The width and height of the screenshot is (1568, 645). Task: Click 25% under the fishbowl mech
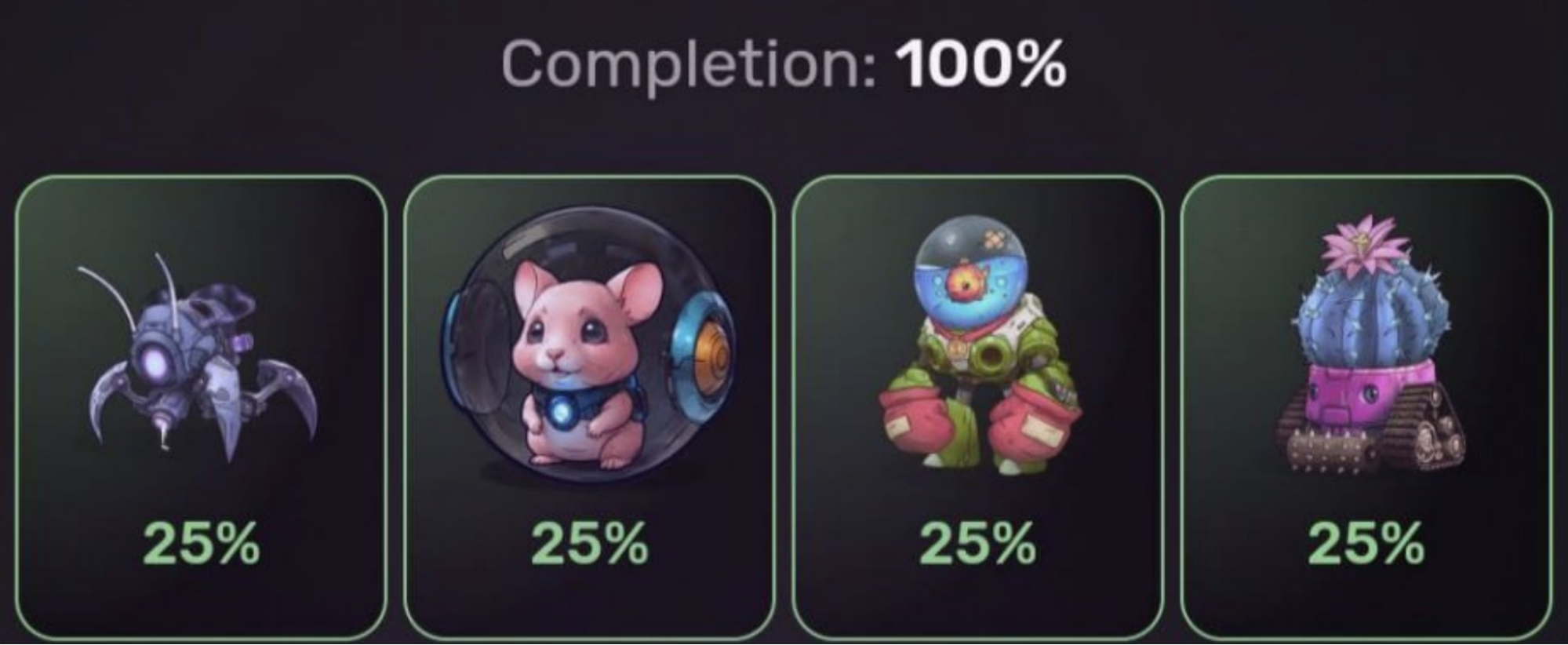click(x=977, y=543)
